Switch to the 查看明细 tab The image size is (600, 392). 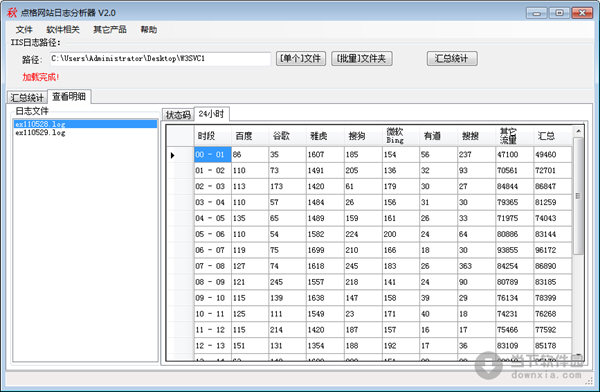click(x=69, y=96)
